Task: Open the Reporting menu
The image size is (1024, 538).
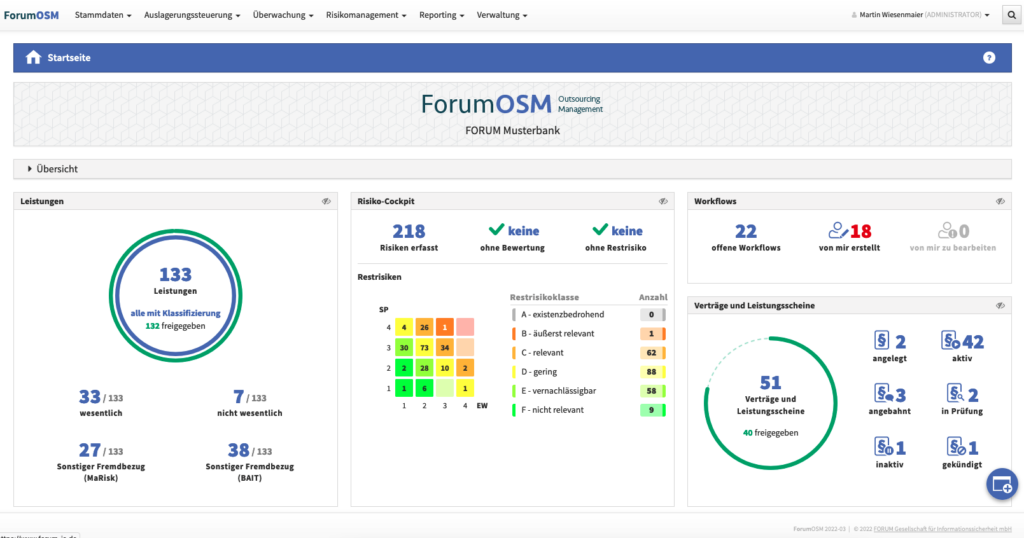Action: 441,15
